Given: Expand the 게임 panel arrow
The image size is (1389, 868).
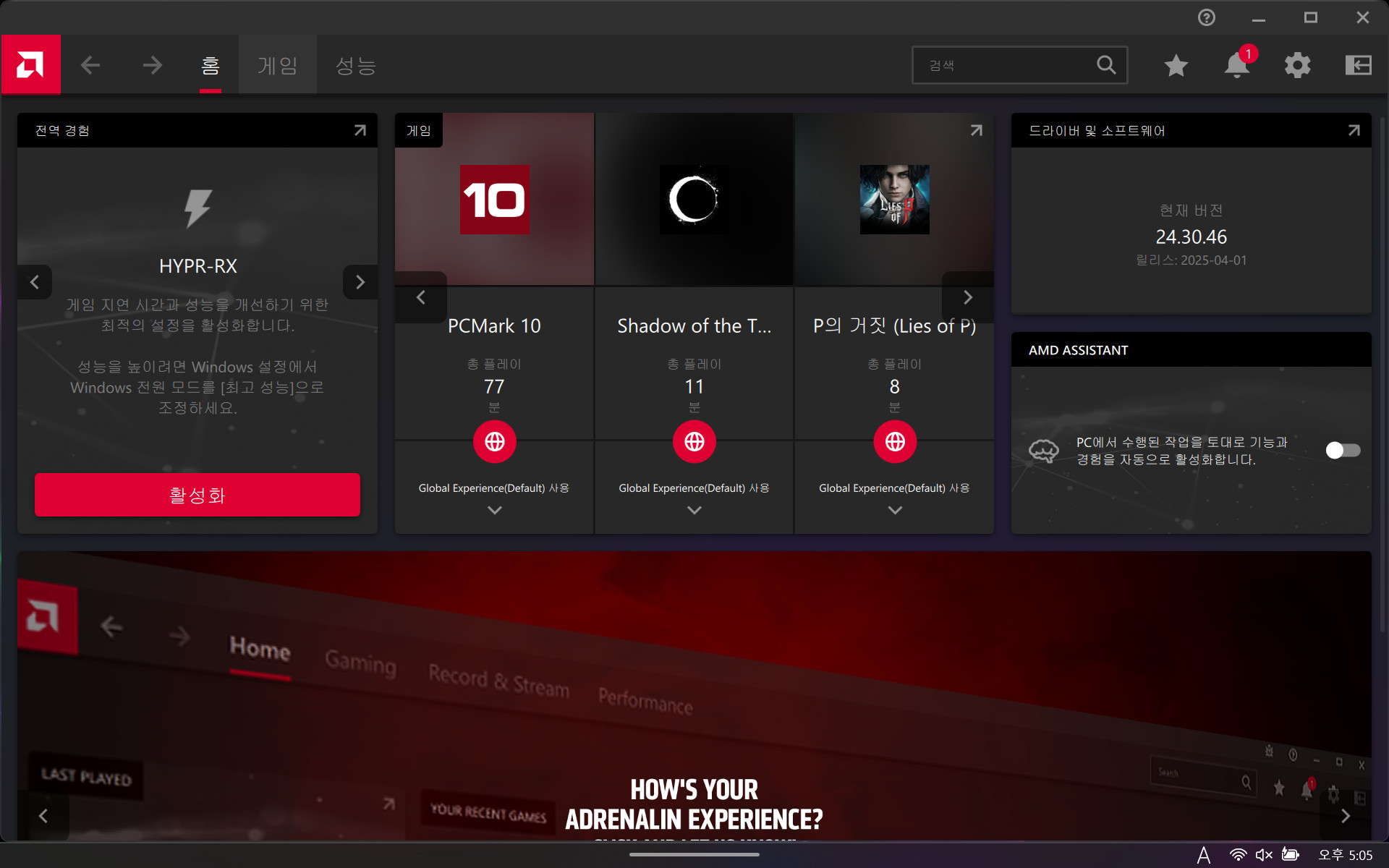Looking at the screenshot, I should 976,130.
